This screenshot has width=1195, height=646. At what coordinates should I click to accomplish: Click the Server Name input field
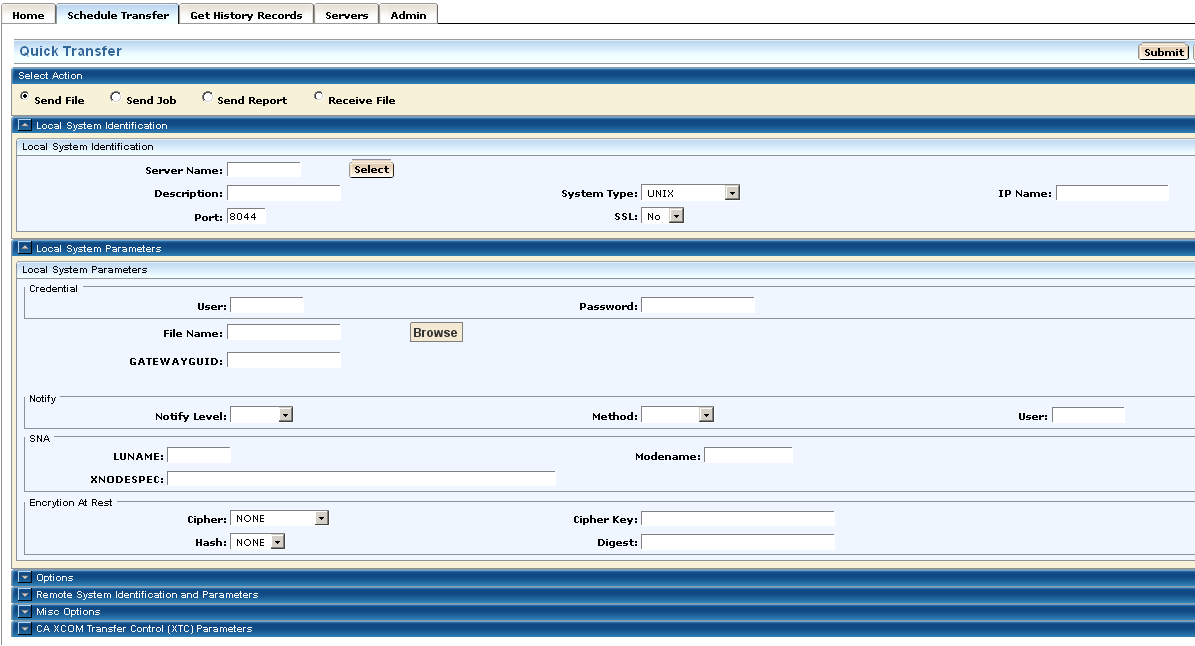[x=264, y=170]
